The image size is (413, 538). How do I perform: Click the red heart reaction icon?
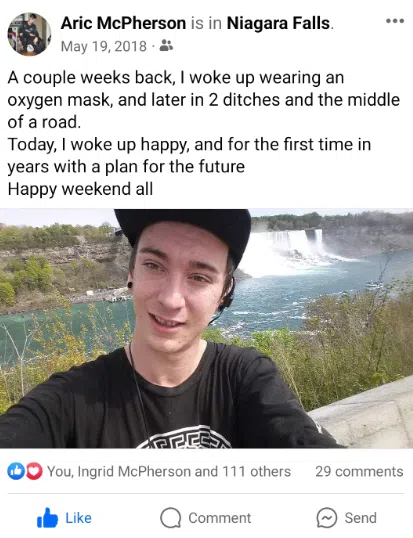click(34, 471)
